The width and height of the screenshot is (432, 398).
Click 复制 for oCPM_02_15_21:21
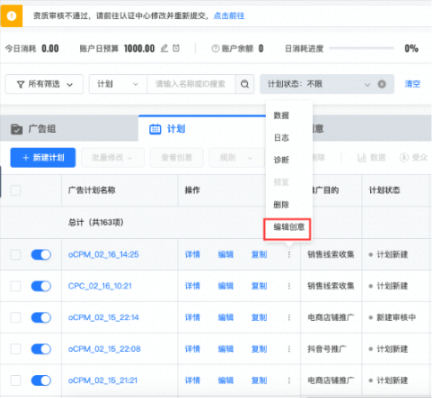pos(259,380)
